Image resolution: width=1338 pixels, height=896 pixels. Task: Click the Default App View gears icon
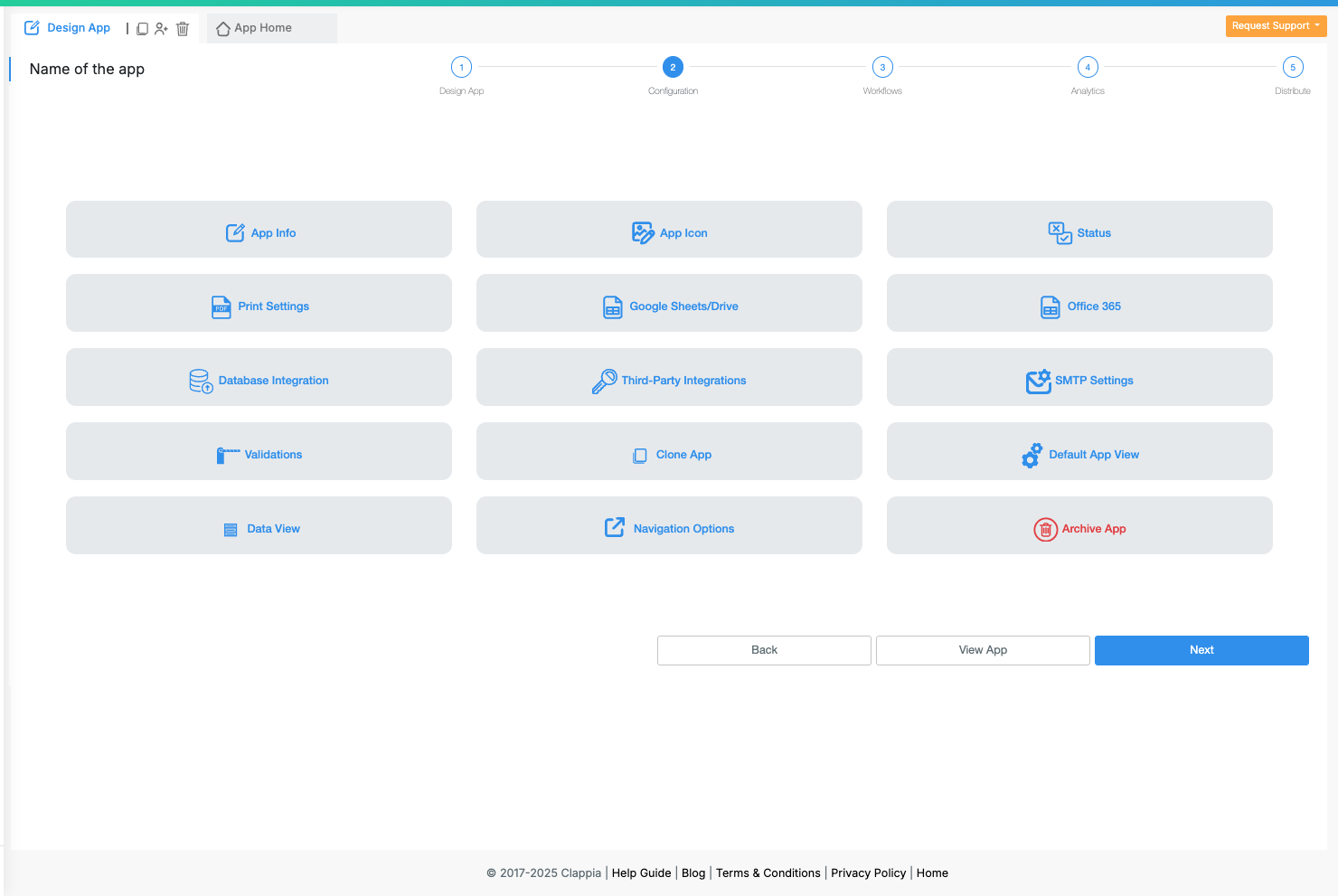pyautogui.click(x=1032, y=456)
